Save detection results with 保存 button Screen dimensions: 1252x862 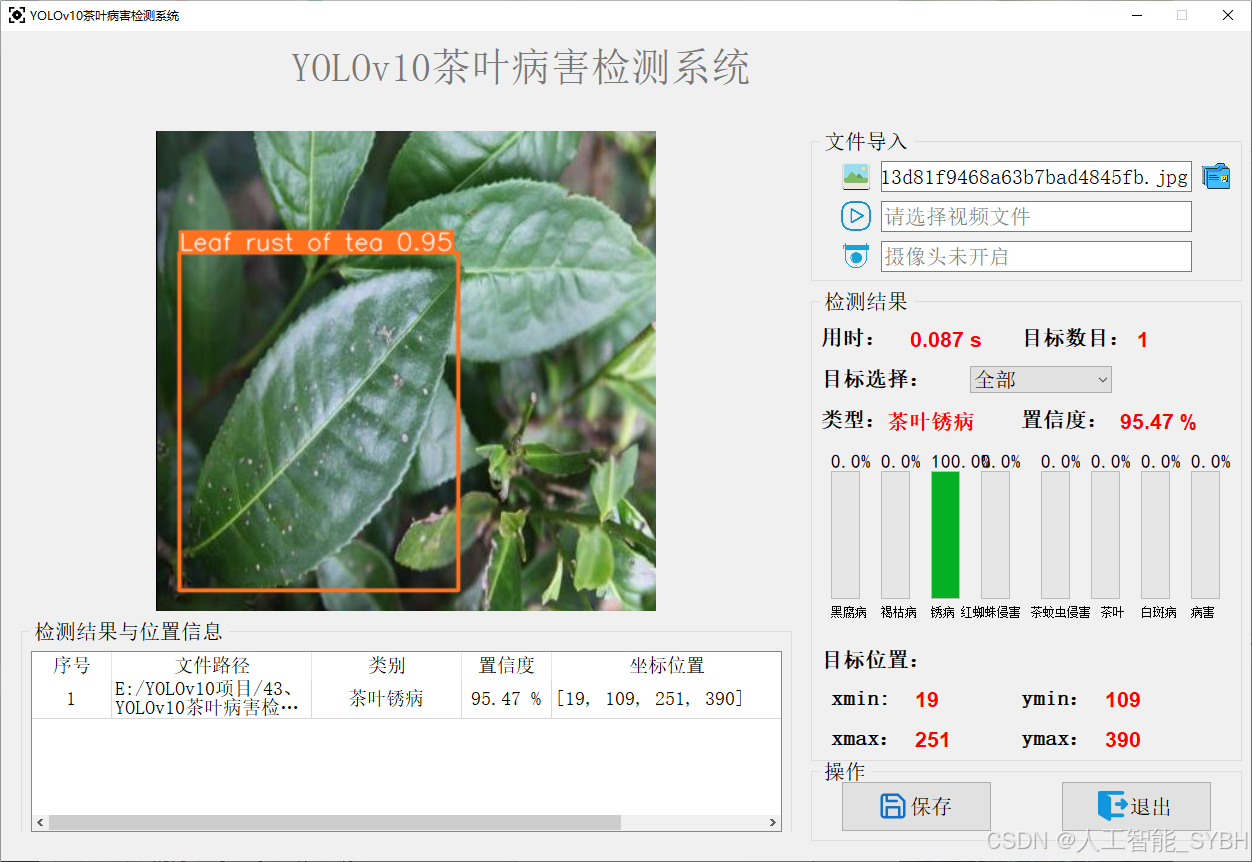(916, 806)
